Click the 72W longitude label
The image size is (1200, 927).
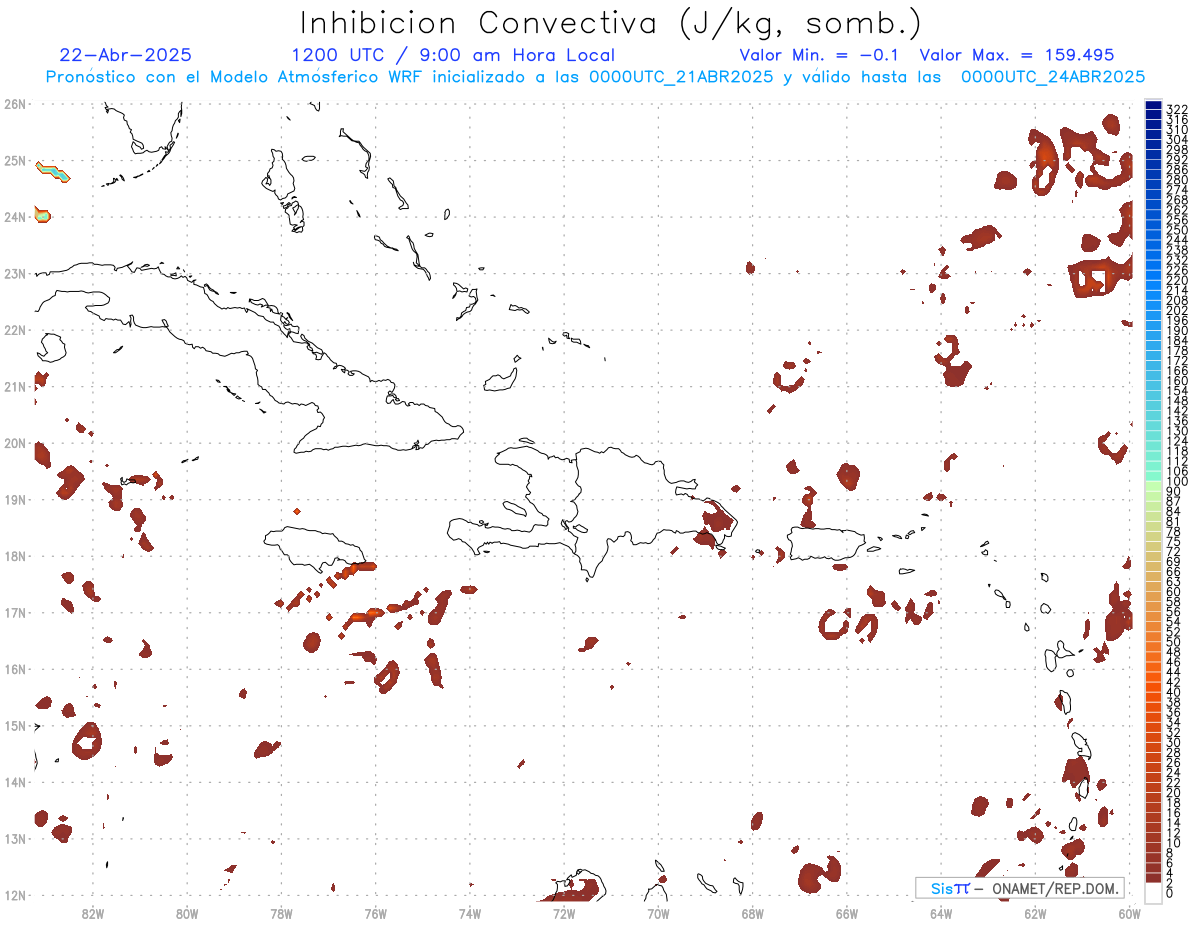564,912
